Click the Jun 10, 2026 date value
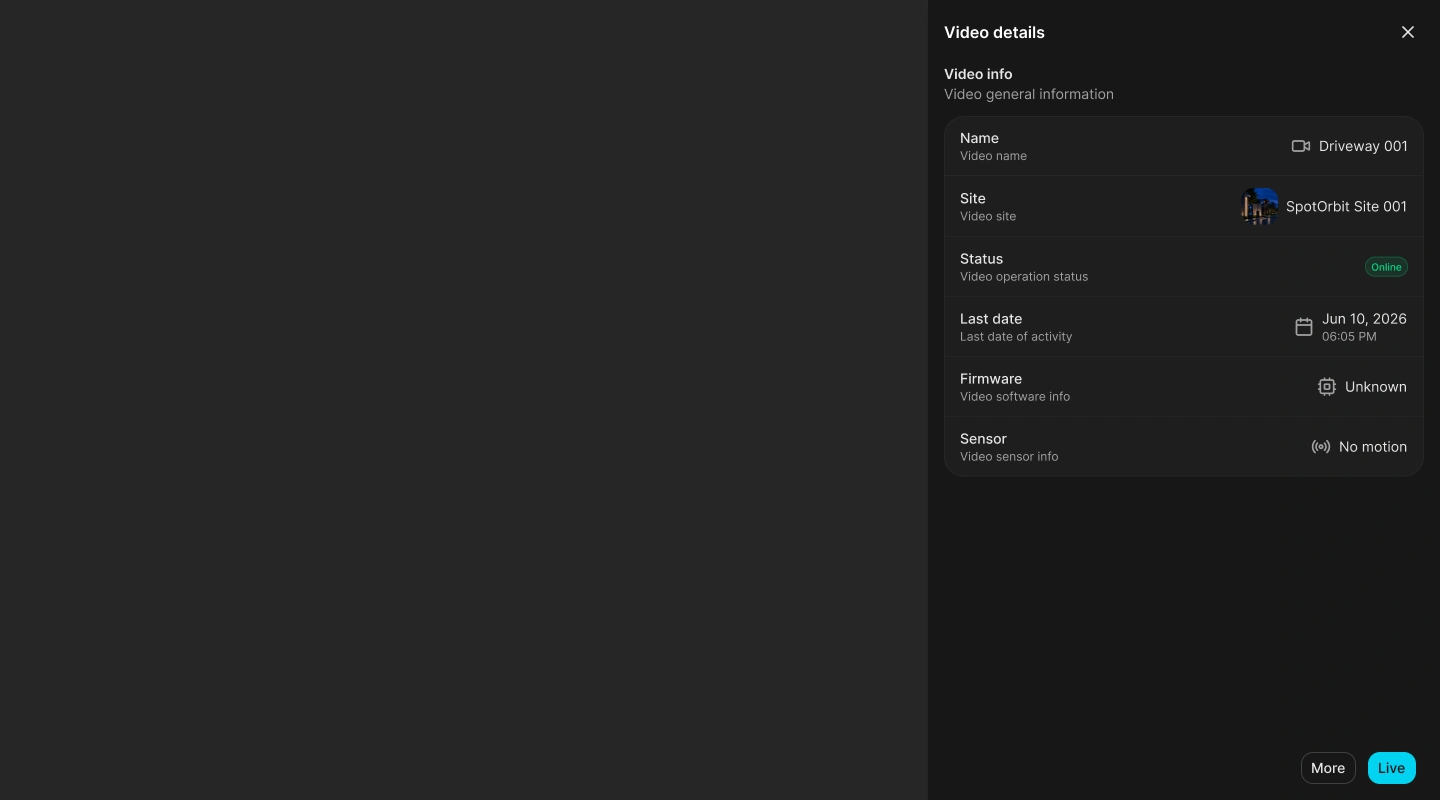Screen dimensions: 1440x800 (1364, 318)
